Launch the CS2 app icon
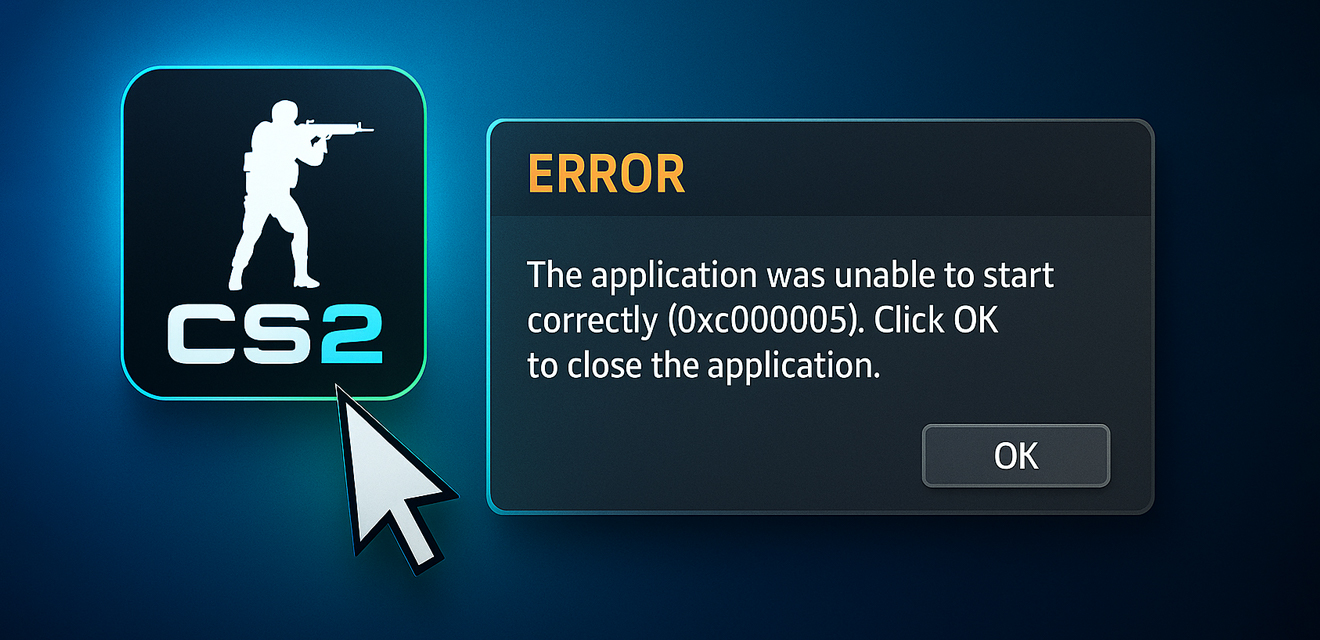 click(x=274, y=233)
